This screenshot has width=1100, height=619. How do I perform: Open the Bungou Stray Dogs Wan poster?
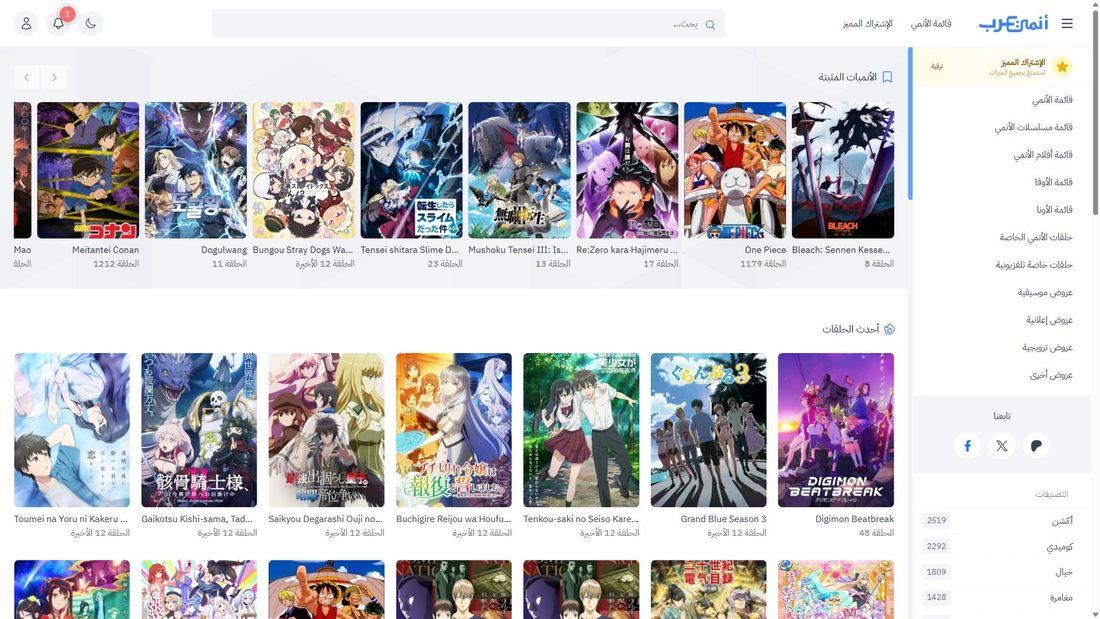pyautogui.click(x=304, y=171)
